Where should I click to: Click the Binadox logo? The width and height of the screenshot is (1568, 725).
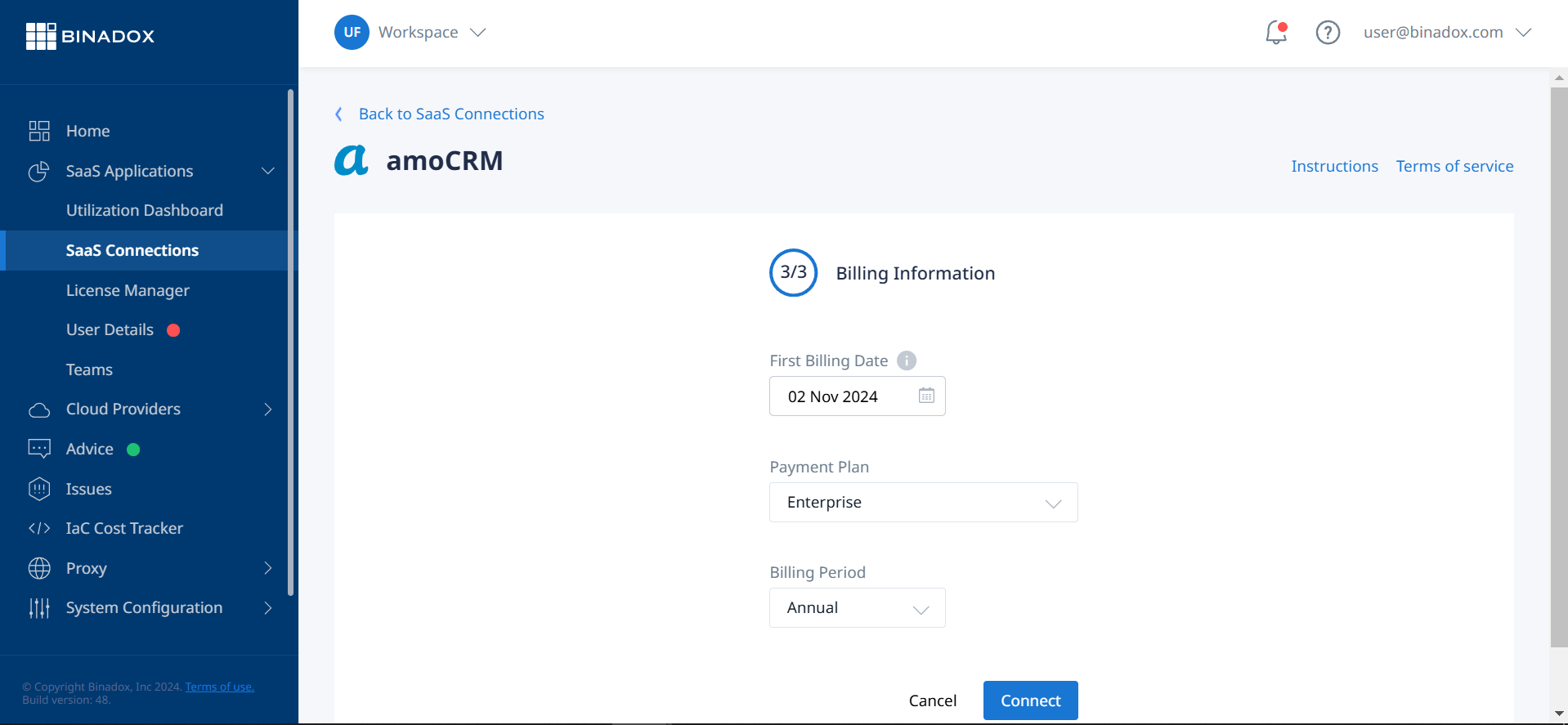click(x=90, y=36)
